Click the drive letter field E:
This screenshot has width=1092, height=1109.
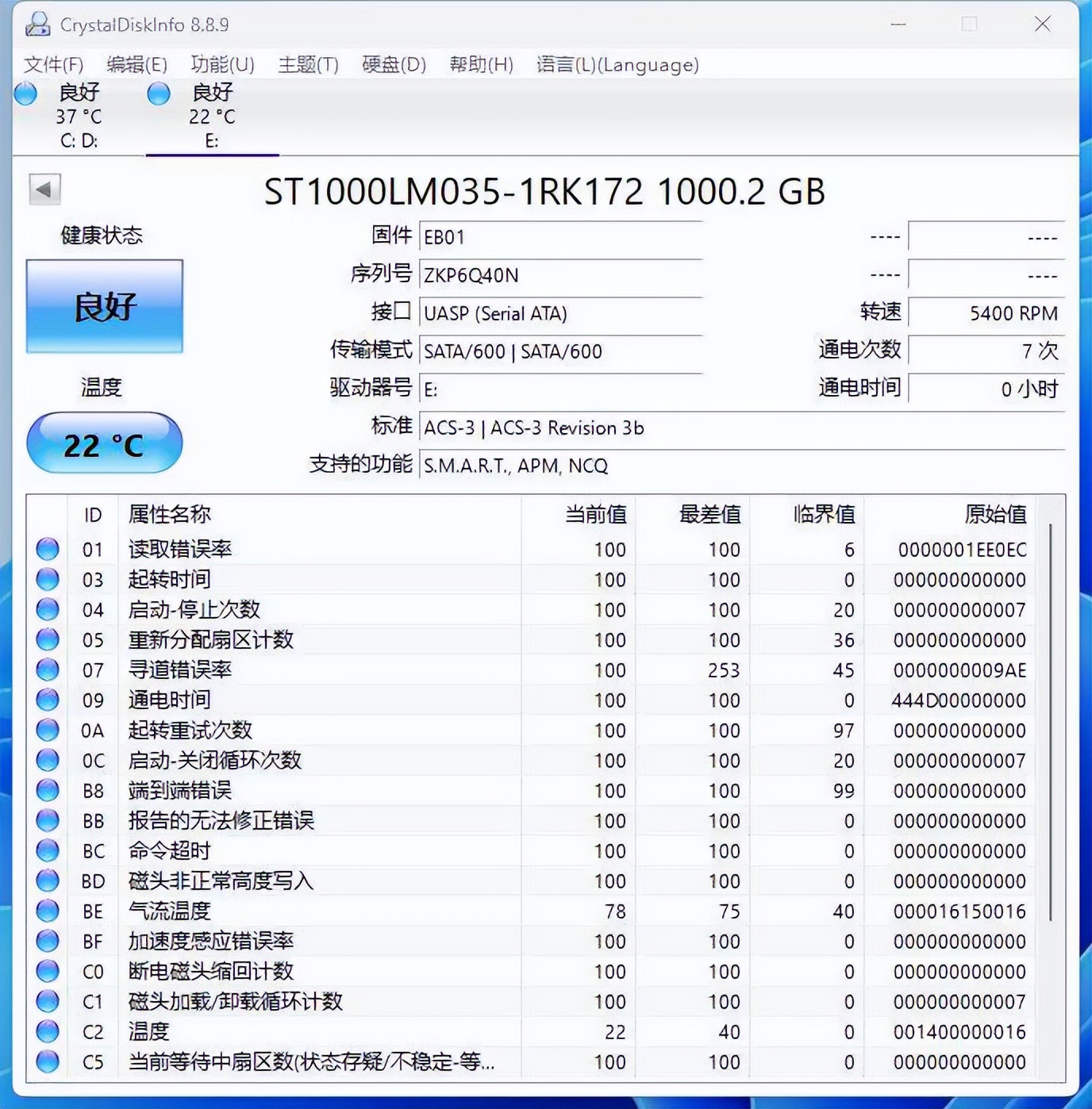pos(561,389)
